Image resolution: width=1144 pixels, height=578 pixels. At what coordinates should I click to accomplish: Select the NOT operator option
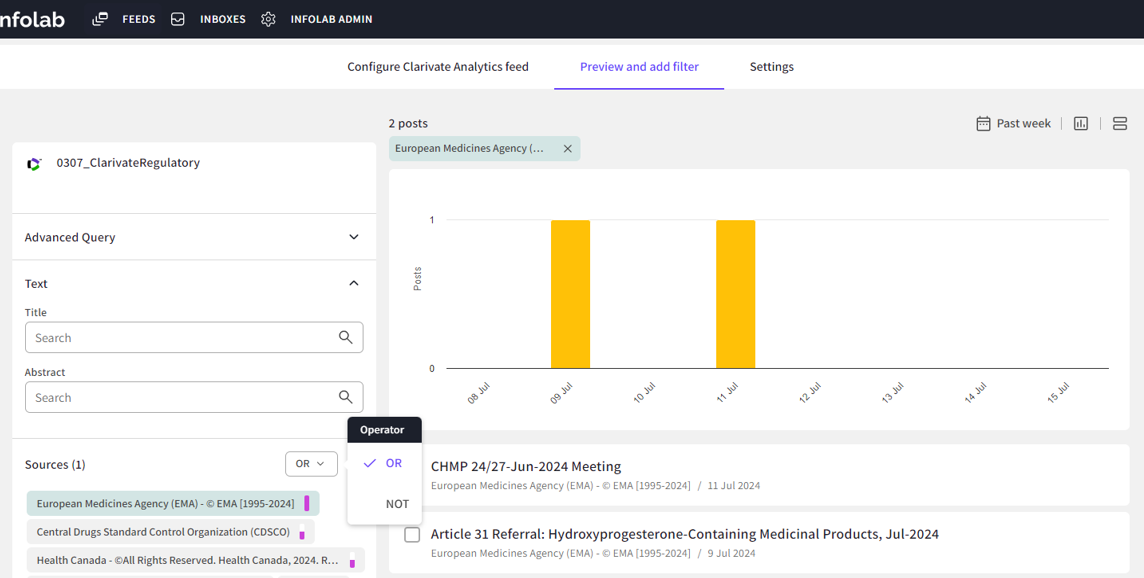point(397,504)
